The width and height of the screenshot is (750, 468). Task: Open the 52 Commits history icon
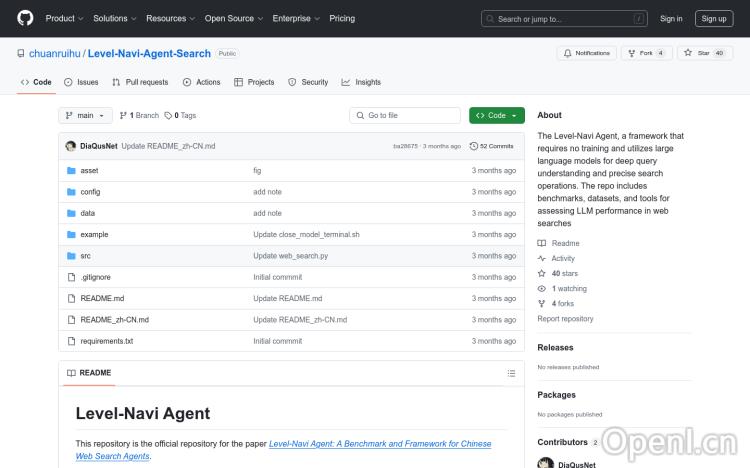point(474,146)
